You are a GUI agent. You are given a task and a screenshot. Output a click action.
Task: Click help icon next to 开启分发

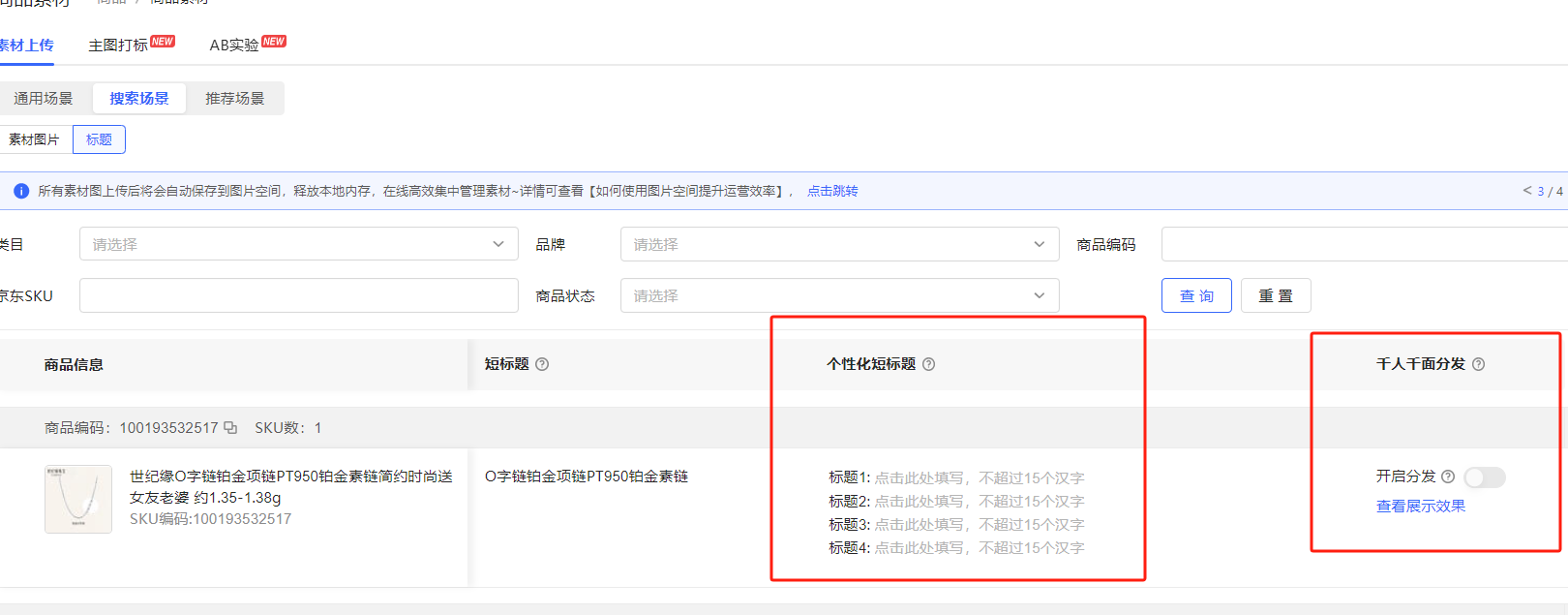(1448, 477)
